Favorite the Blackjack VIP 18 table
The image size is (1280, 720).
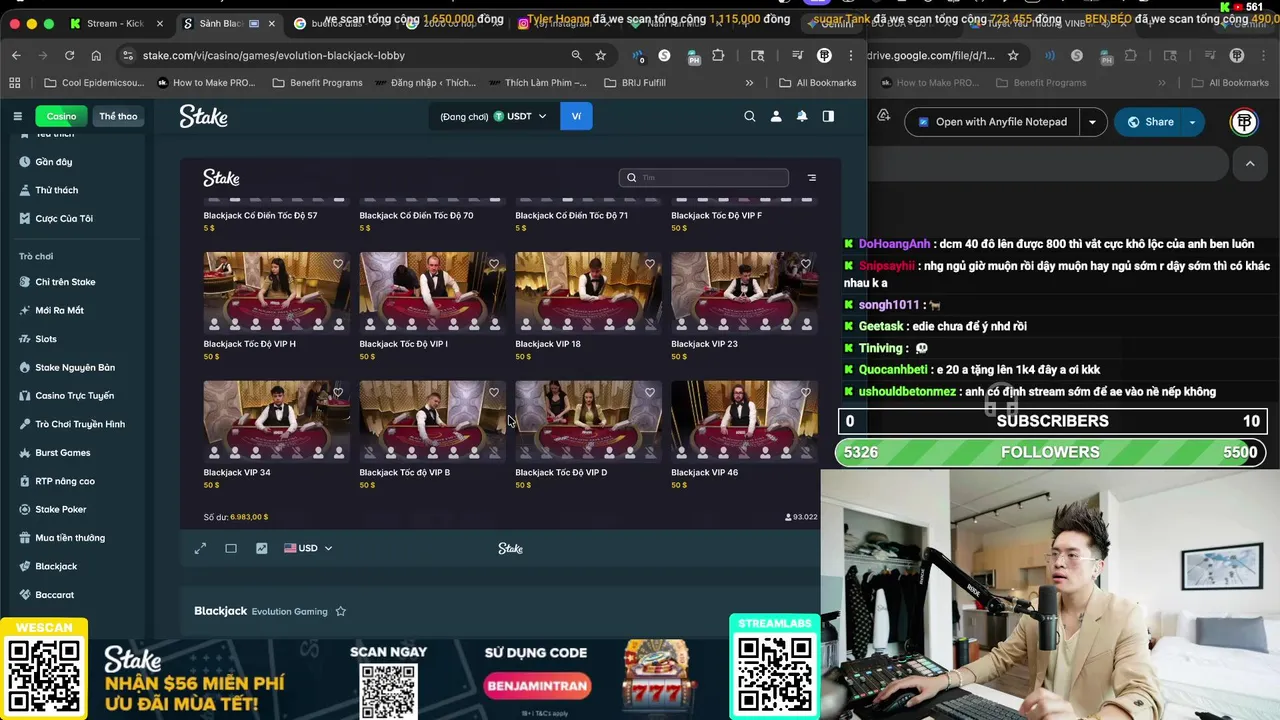click(650, 264)
